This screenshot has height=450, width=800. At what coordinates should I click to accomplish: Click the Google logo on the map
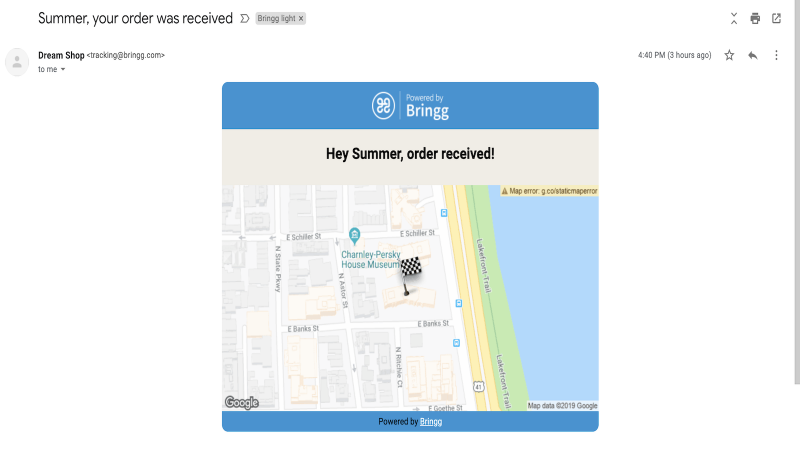pyautogui.click(x=242, y=403)
